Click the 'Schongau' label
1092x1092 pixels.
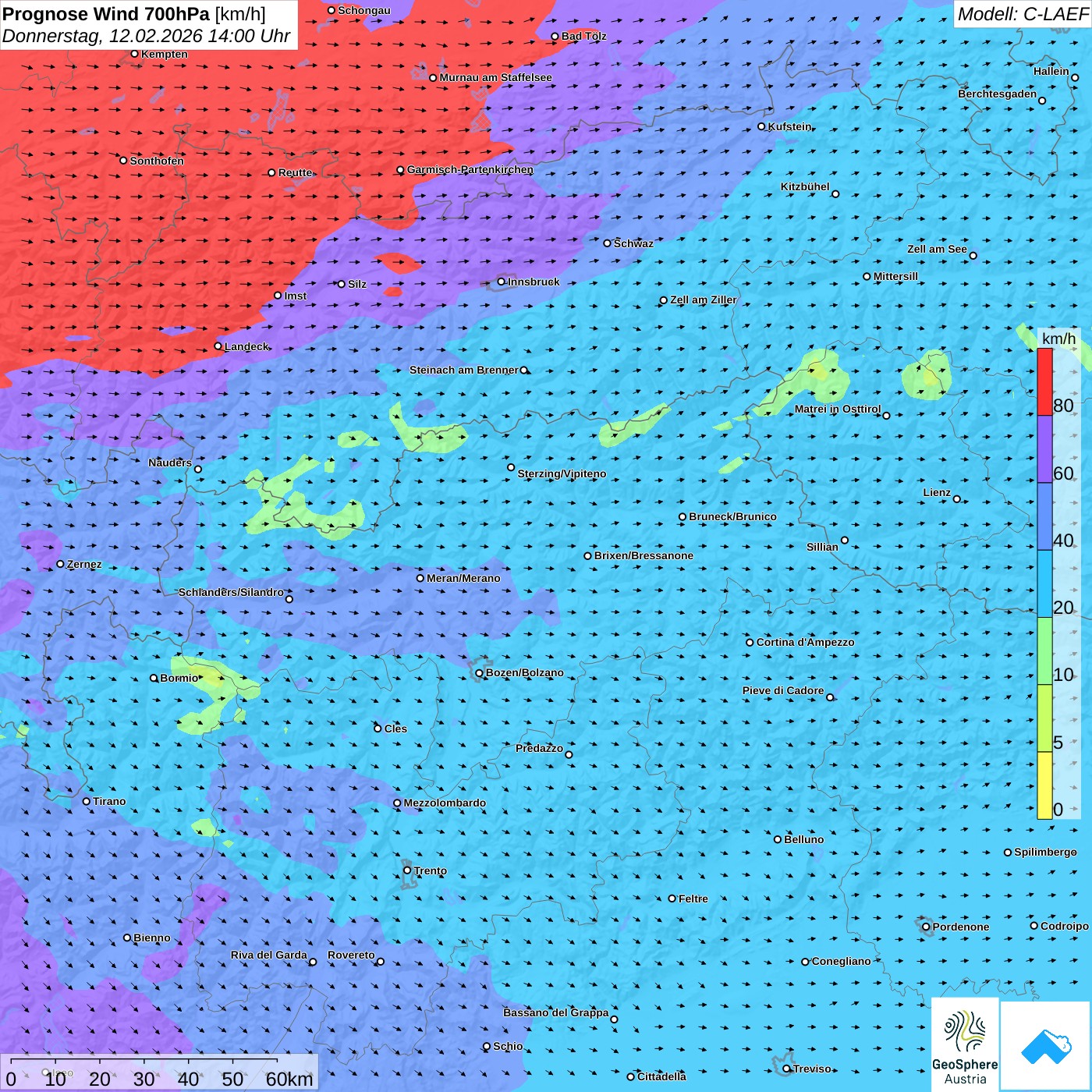coord(363,10)
